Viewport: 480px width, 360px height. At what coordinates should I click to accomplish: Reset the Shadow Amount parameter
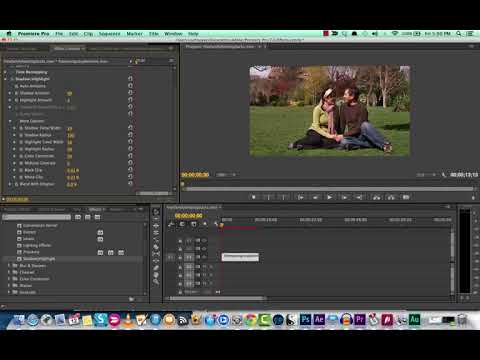point(130,93)
